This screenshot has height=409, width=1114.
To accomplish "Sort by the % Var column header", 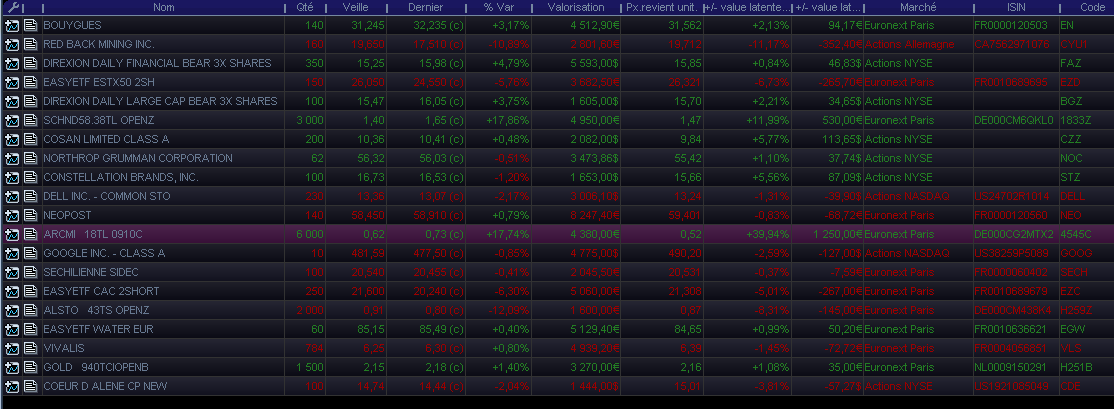I will [x=497, y=8].
